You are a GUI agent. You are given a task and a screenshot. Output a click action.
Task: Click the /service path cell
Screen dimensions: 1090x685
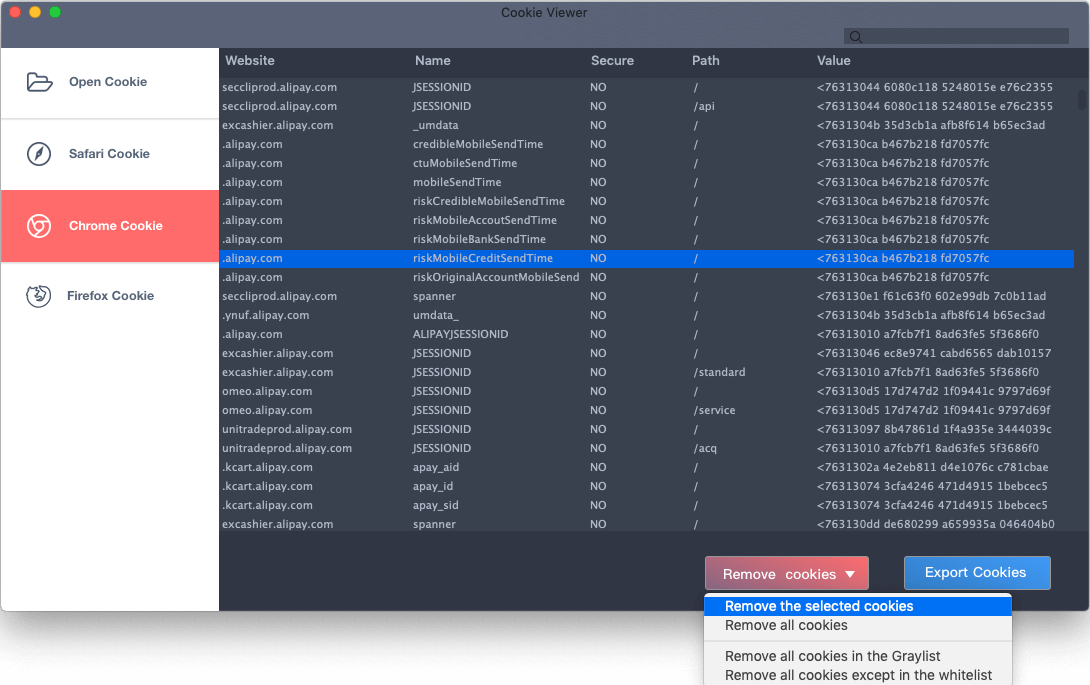[714, 410]
